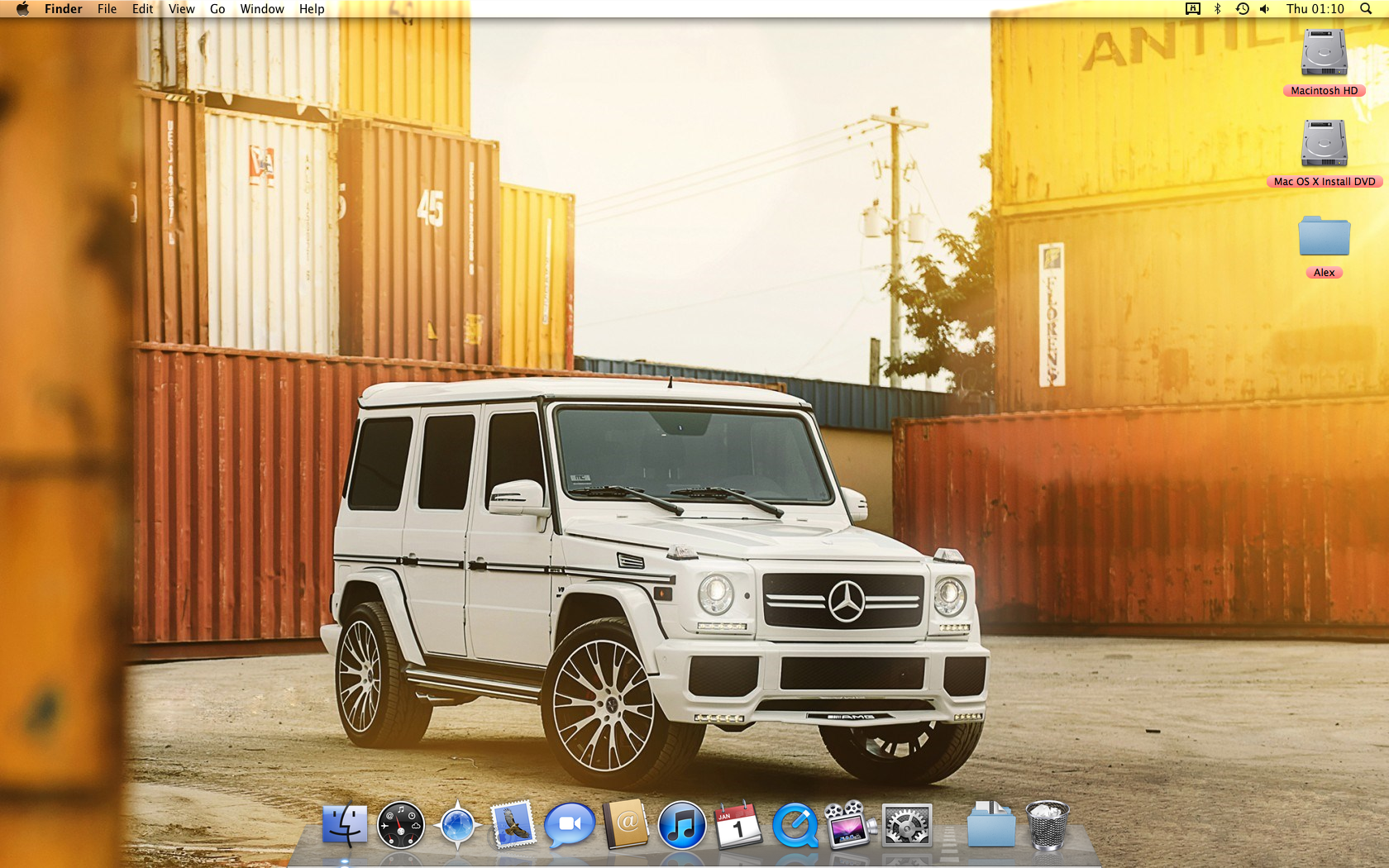This screenshot has height=868, width=1389.
Task: Click the volume speaker menu icon
Action: pyautogui.click(x=1265, y=9)
